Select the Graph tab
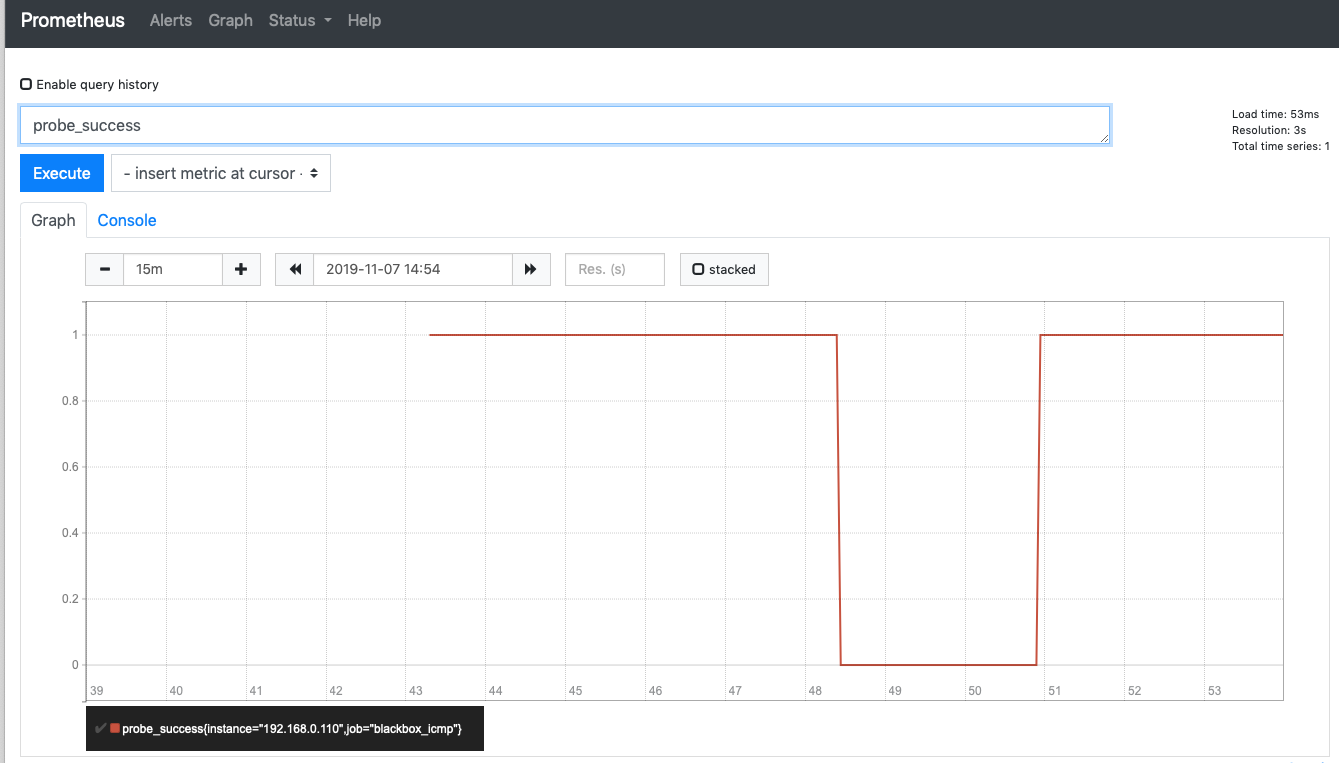Screen dimensions: 1339x763 click(53, 220)
